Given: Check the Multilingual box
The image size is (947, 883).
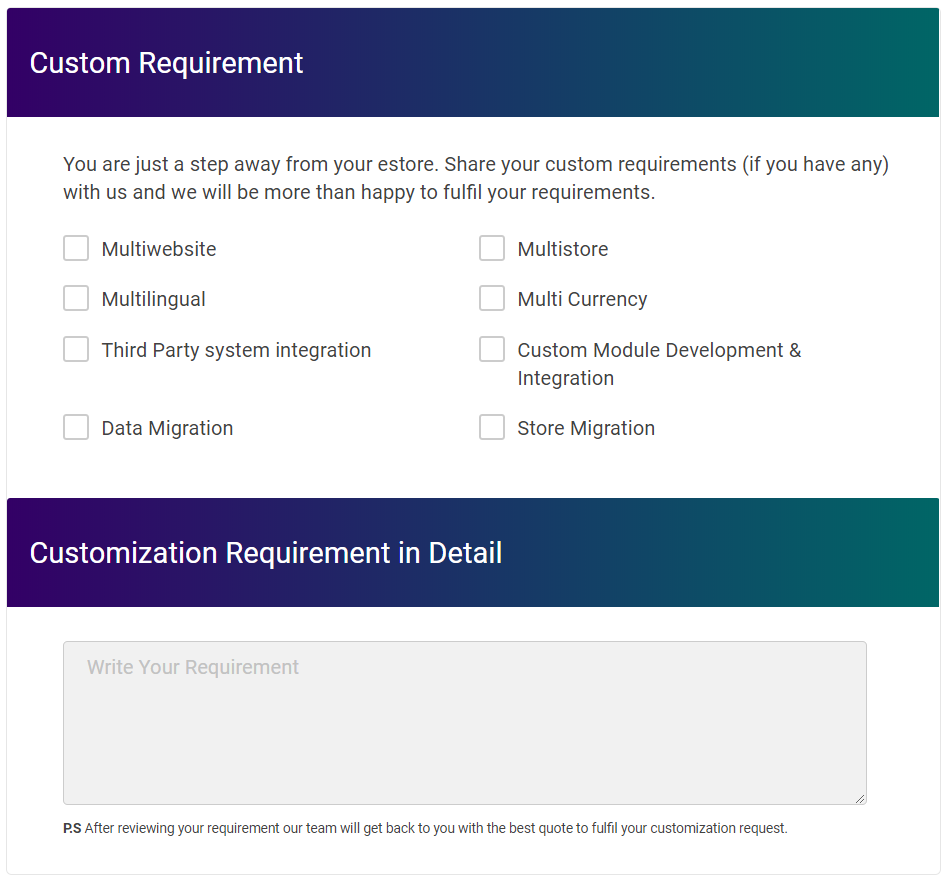Looking at the screenshot, I should click(x=76, y=298).
